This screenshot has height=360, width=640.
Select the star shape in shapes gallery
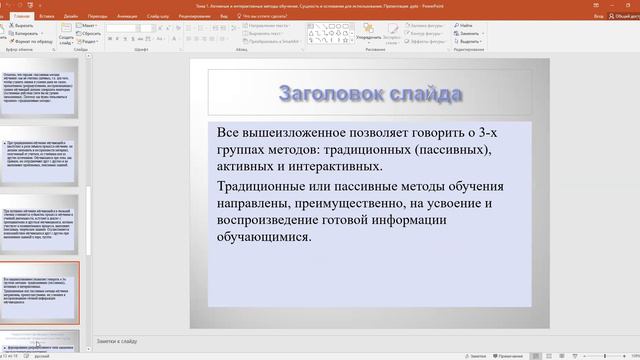345,40
